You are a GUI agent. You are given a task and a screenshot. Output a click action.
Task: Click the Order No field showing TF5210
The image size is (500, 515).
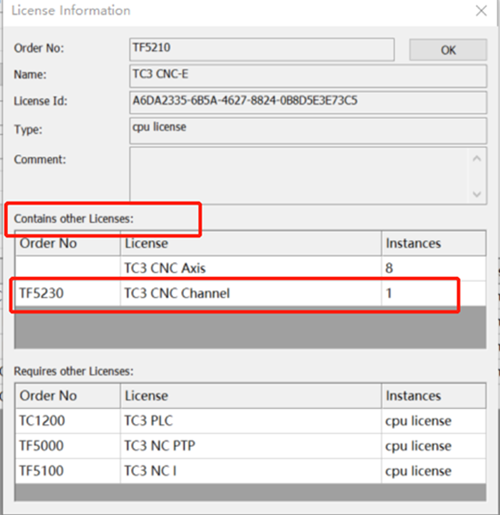click(x=262, y=50)
